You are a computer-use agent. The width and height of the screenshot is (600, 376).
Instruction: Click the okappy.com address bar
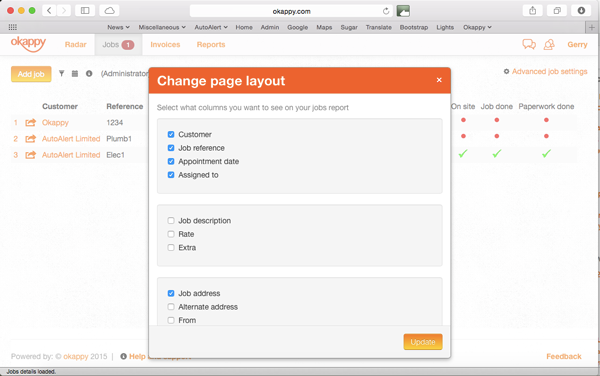coord(291,11)
